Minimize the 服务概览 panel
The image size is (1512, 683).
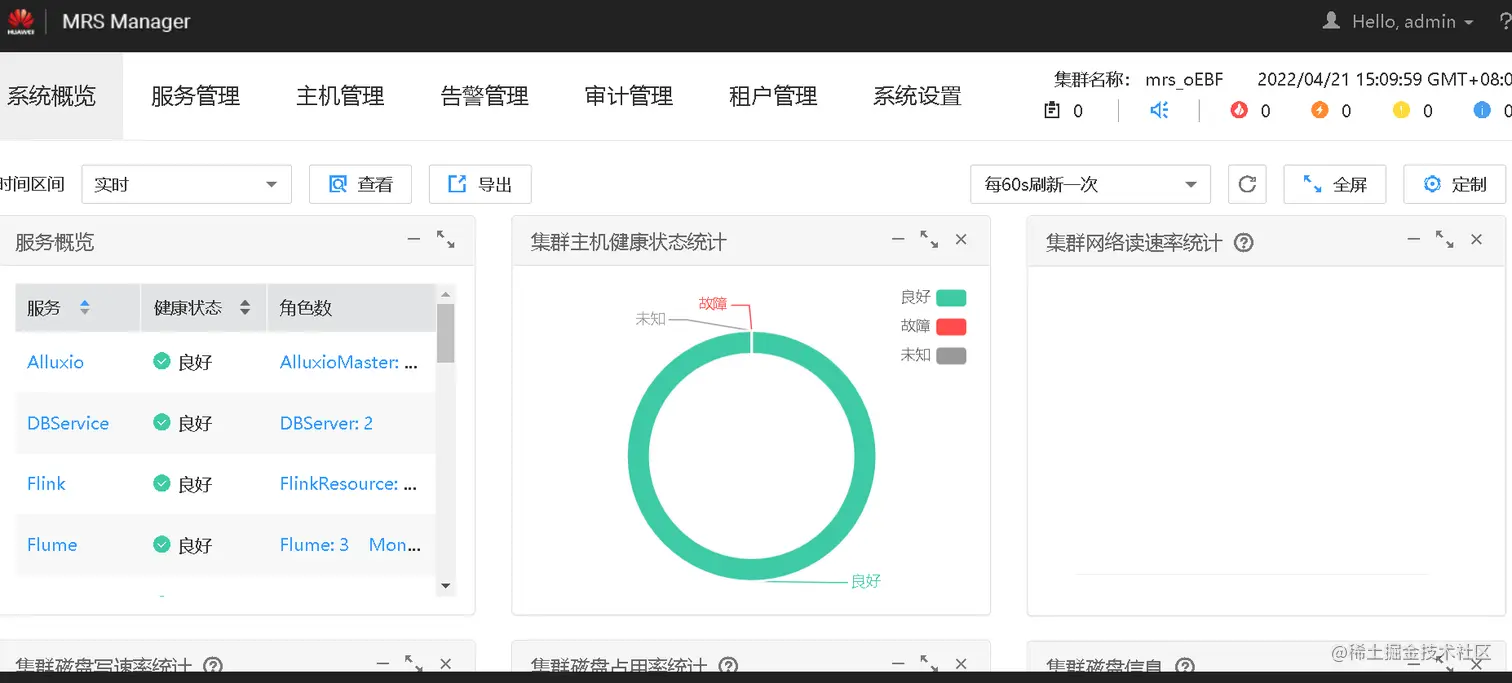(x=414, y=239)
